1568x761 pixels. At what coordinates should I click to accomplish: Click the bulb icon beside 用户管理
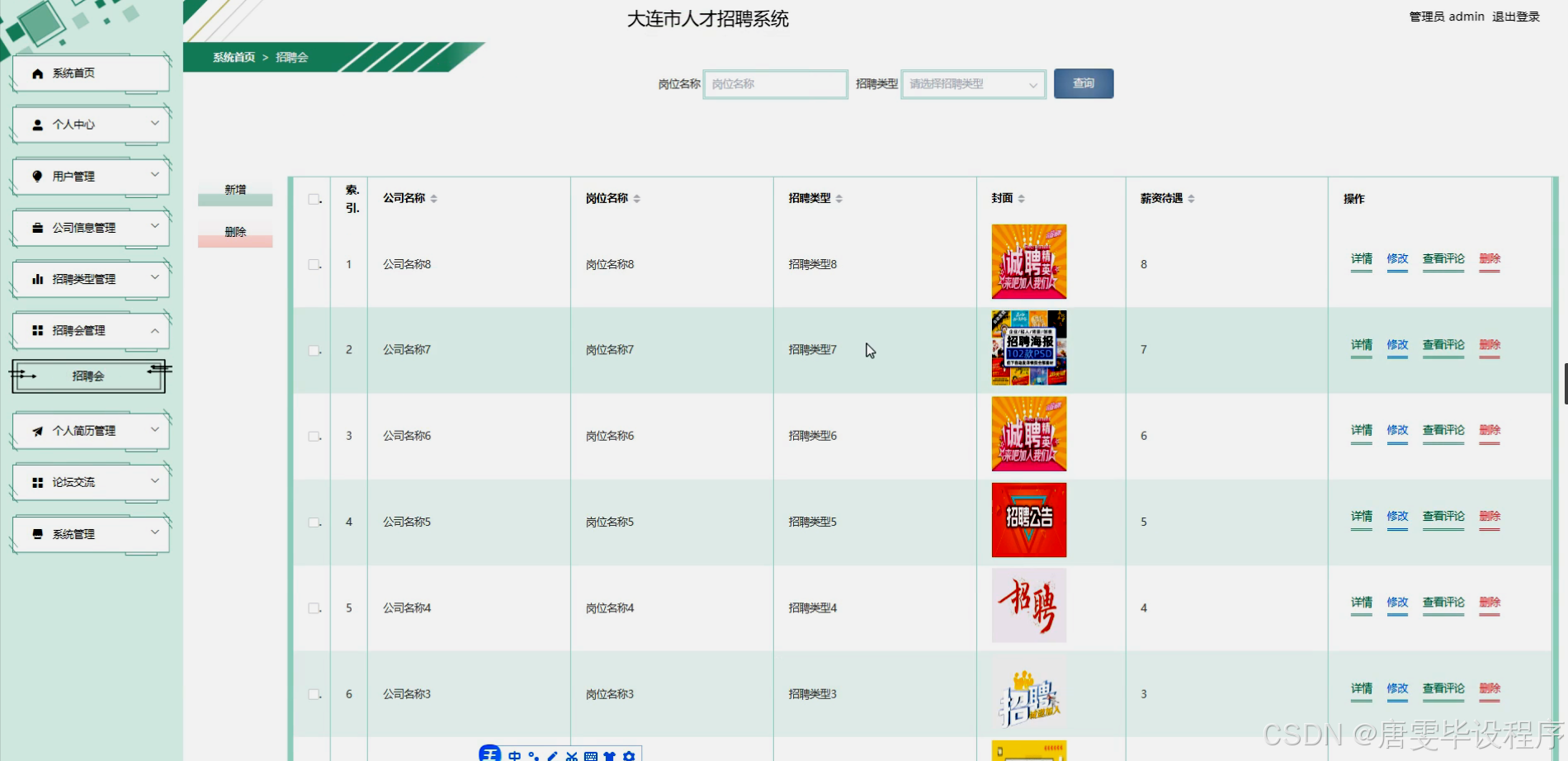[x=37, y=176]
